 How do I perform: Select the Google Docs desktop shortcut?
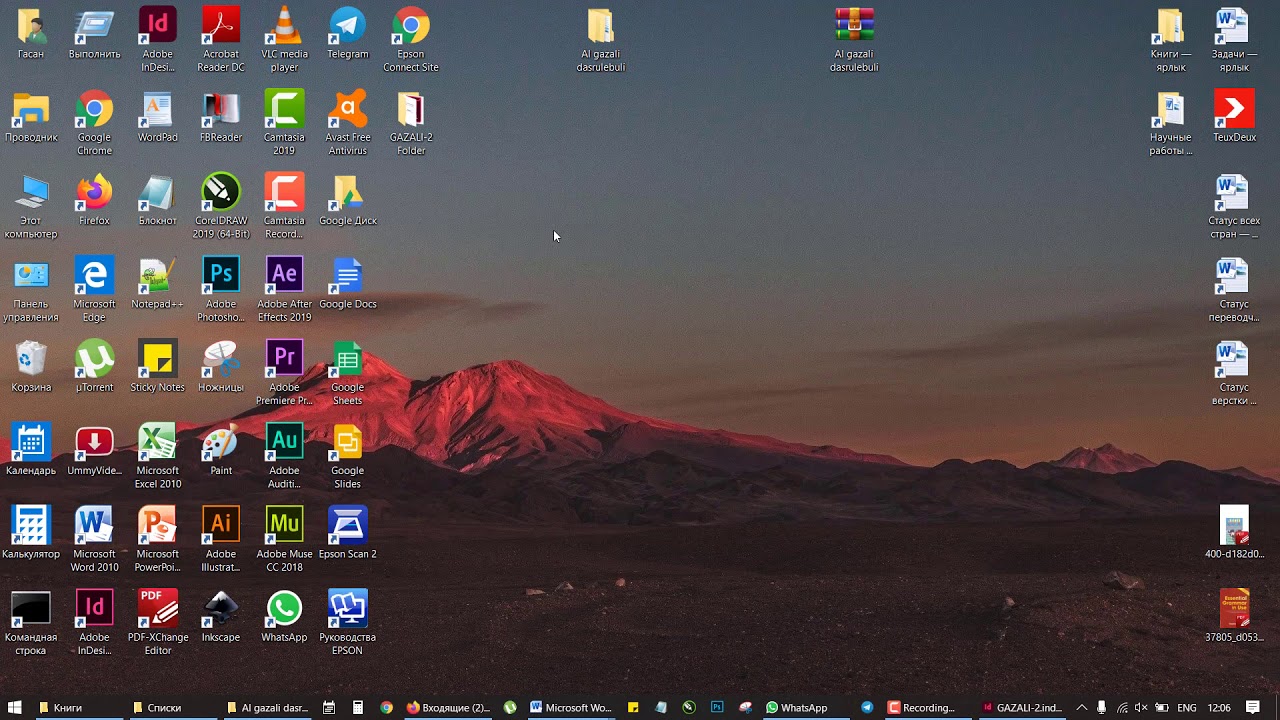click(x=348, y=284)
